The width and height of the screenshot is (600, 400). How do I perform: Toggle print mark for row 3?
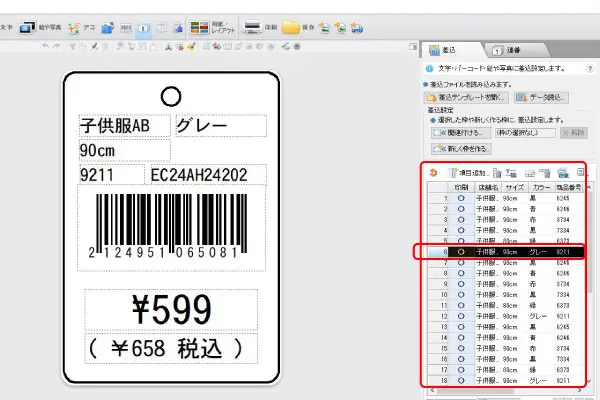coord(461,220)
